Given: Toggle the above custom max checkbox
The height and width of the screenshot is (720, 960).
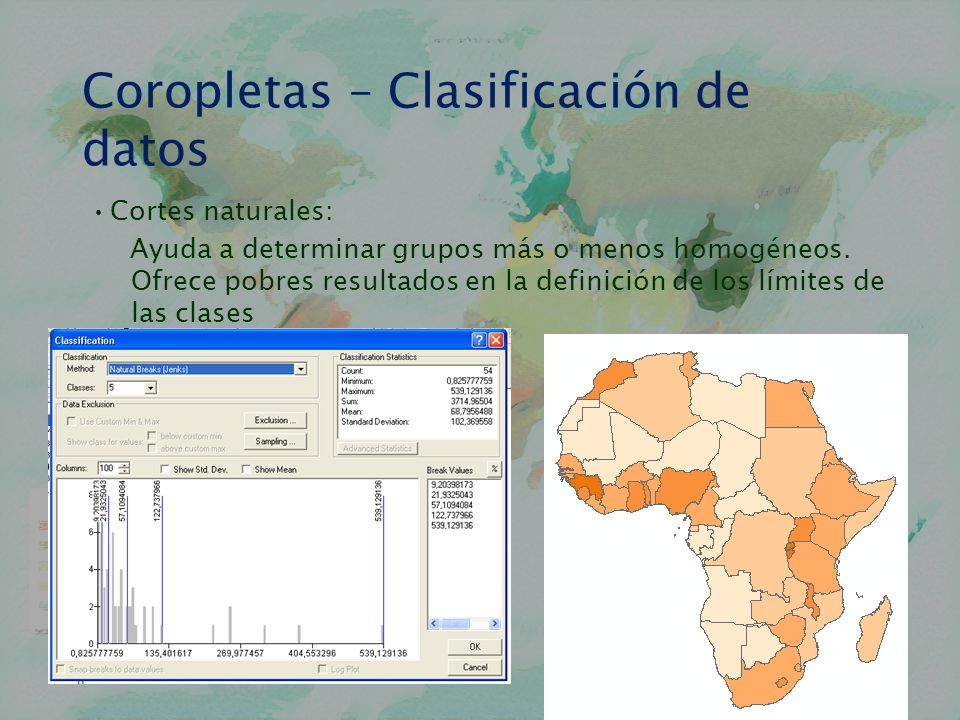Looking at the screenshot, I should click(x=152, y=448).
